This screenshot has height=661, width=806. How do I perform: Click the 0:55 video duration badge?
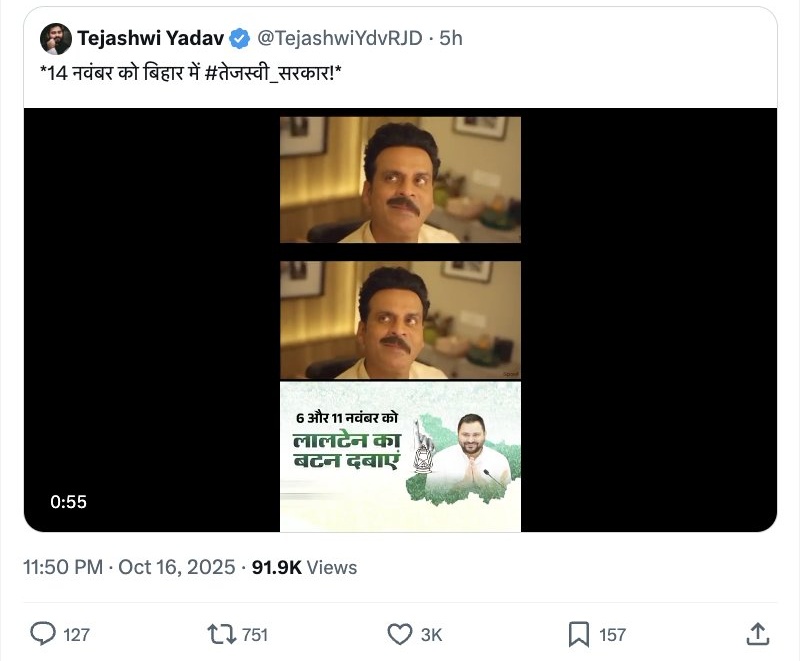point(69,502)
